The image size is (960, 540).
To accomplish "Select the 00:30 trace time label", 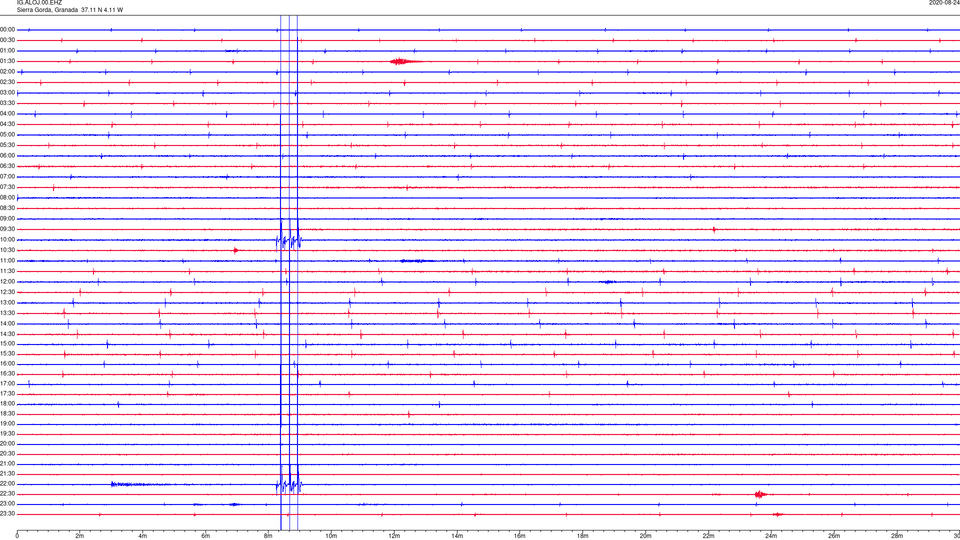I will [7, 40].
